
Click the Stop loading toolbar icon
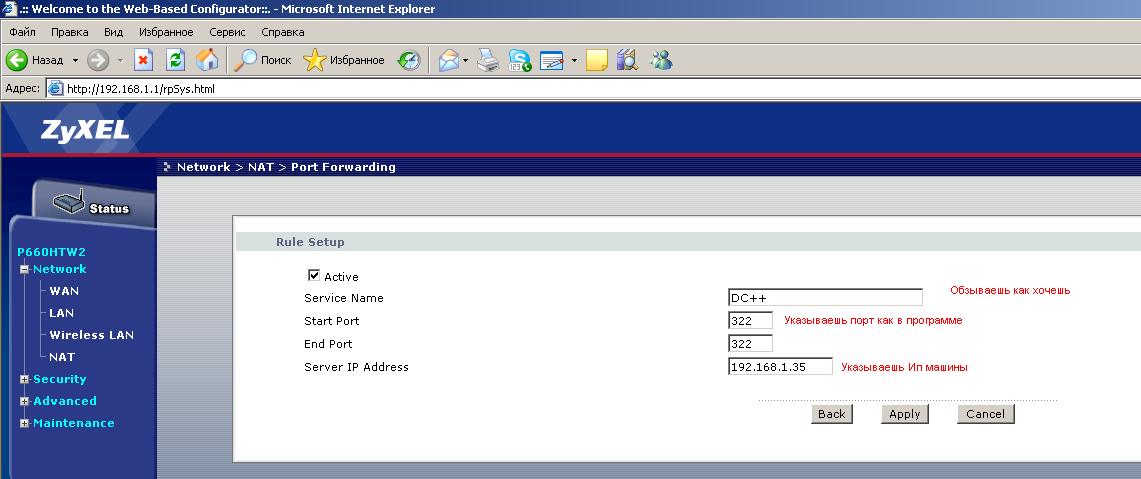(143, 60)
